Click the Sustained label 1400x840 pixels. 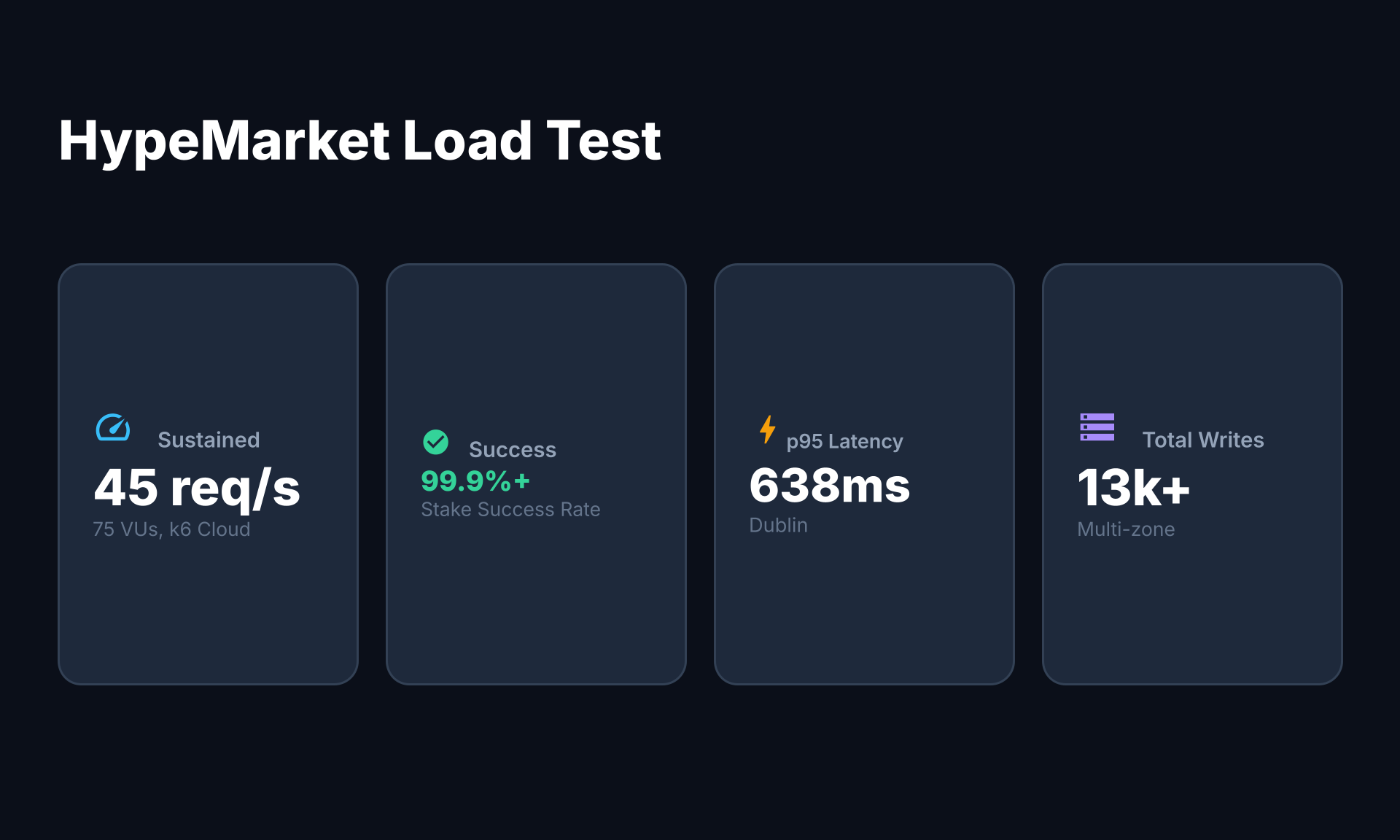209,440
